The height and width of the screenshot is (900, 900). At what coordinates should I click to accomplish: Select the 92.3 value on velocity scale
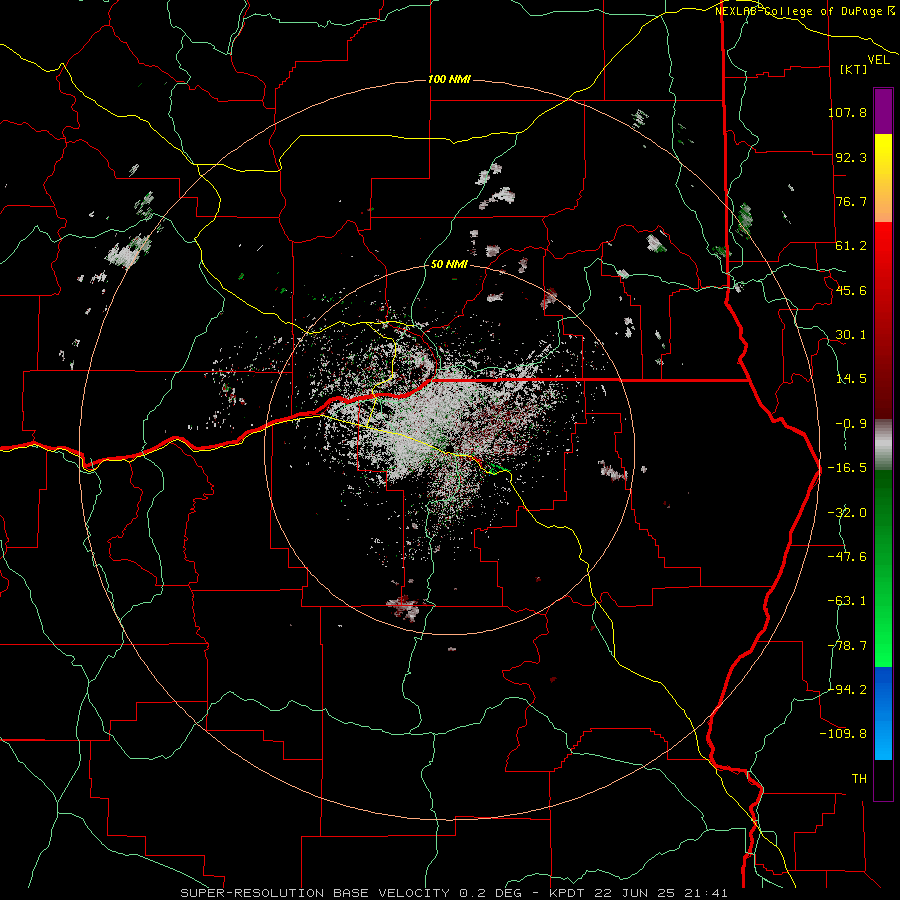point(851,157)
